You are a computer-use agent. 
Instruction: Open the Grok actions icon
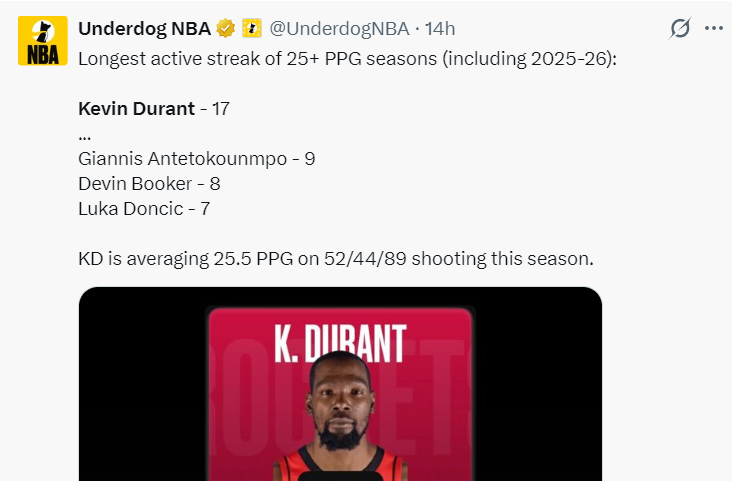680,28
